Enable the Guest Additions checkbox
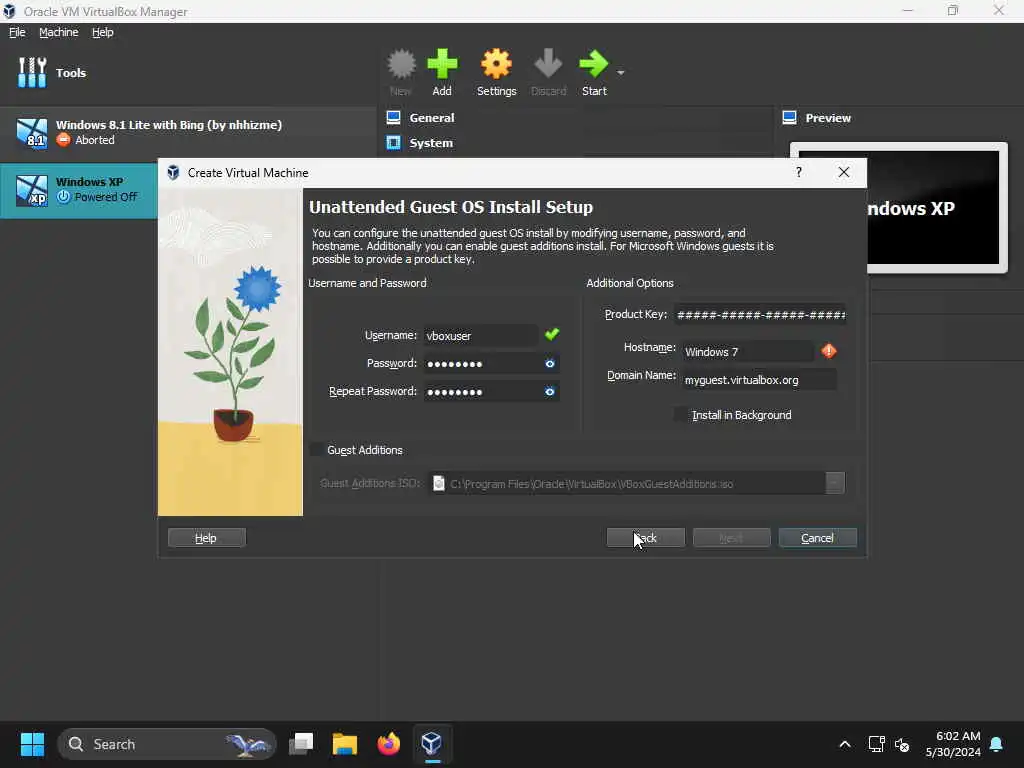Screen dimensions: 1024x768 tap(316, 450)
